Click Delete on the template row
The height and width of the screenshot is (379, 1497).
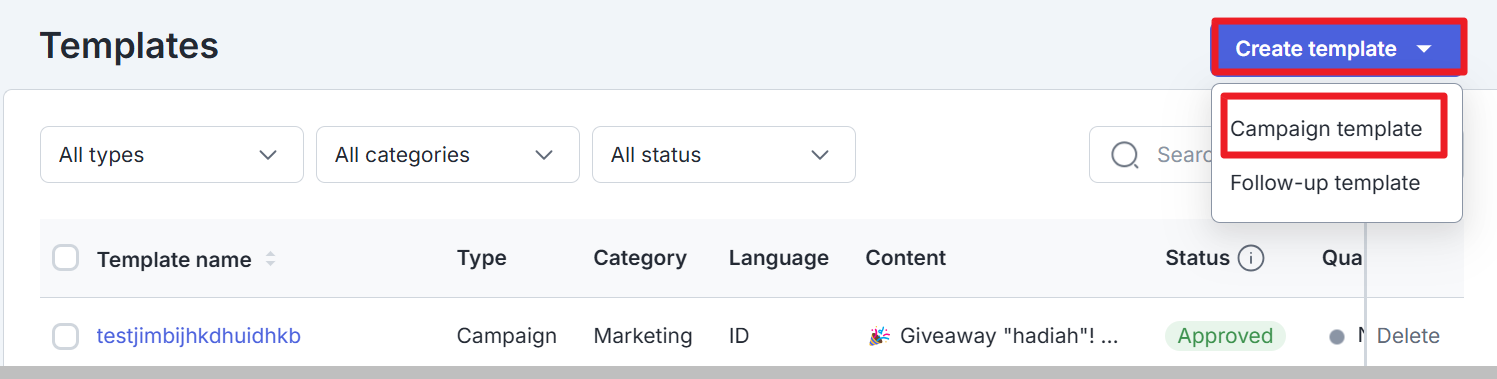pyautogui.click(x=1408, y=336)
